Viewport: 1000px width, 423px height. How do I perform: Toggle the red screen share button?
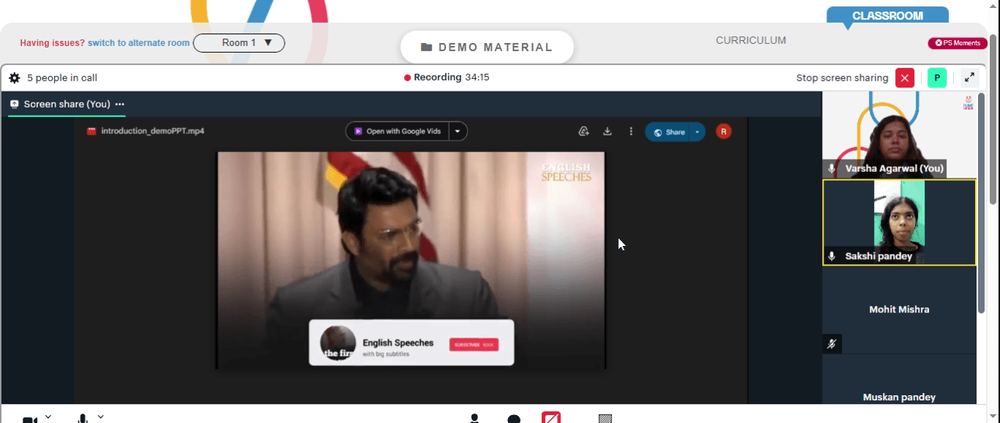[551, 418]
